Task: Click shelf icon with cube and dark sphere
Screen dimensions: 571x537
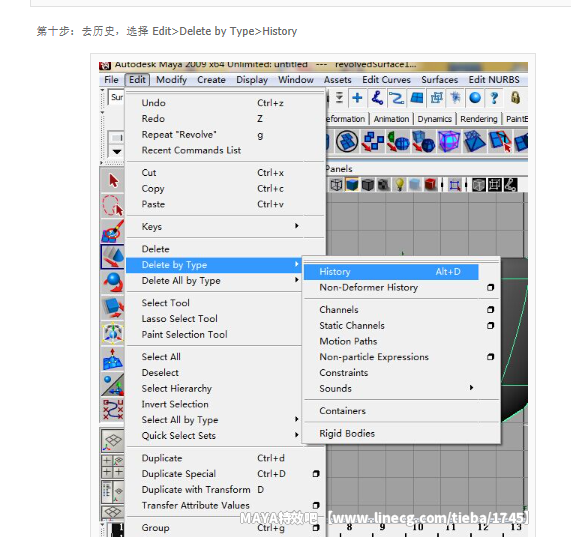Action: point(424,141)
